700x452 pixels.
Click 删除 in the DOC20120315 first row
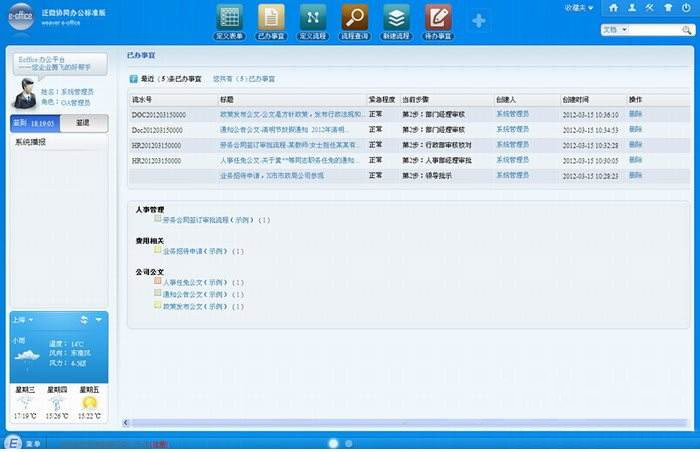coord(635,114)
